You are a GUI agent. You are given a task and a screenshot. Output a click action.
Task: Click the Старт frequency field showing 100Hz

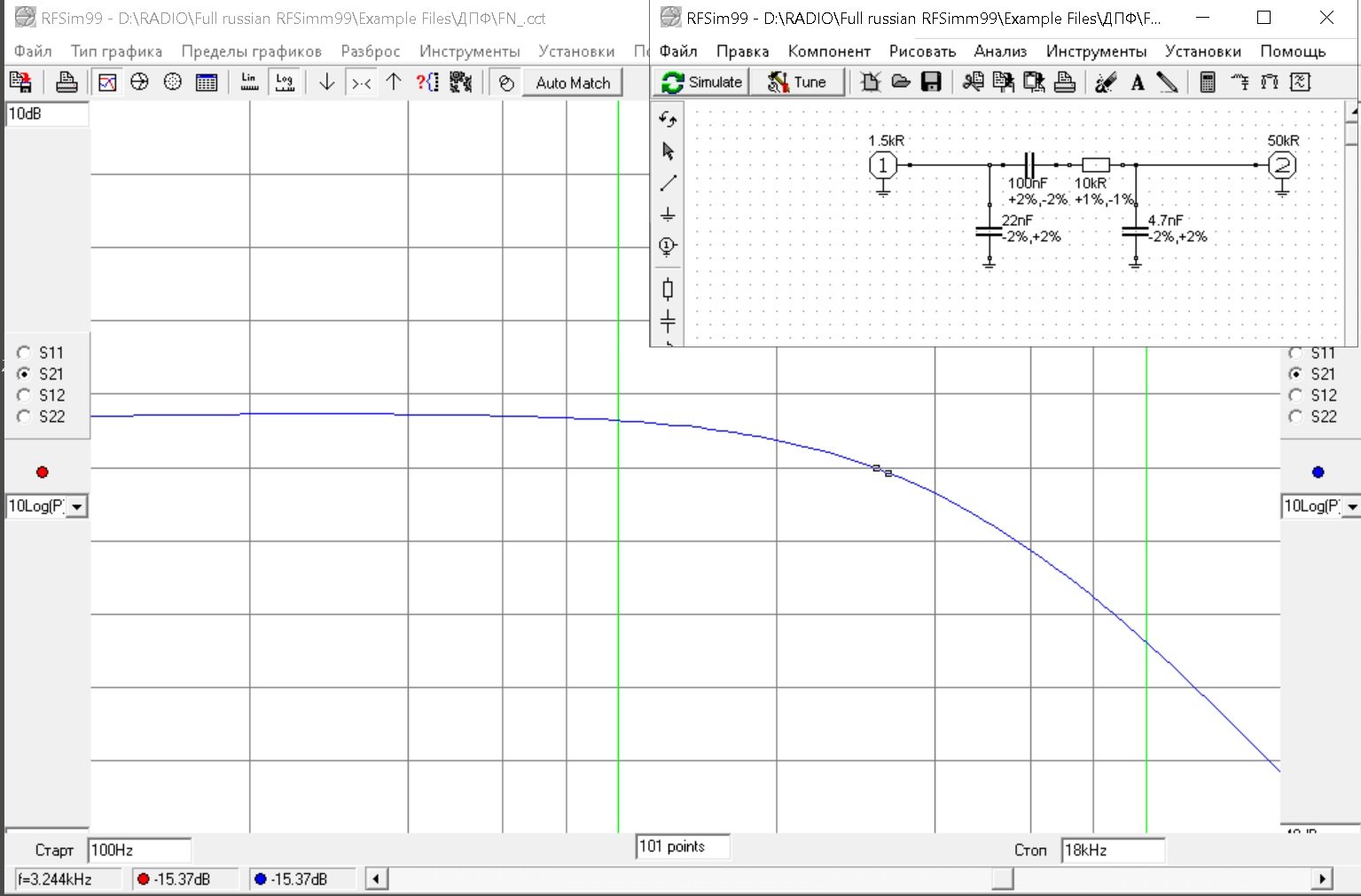139,850
